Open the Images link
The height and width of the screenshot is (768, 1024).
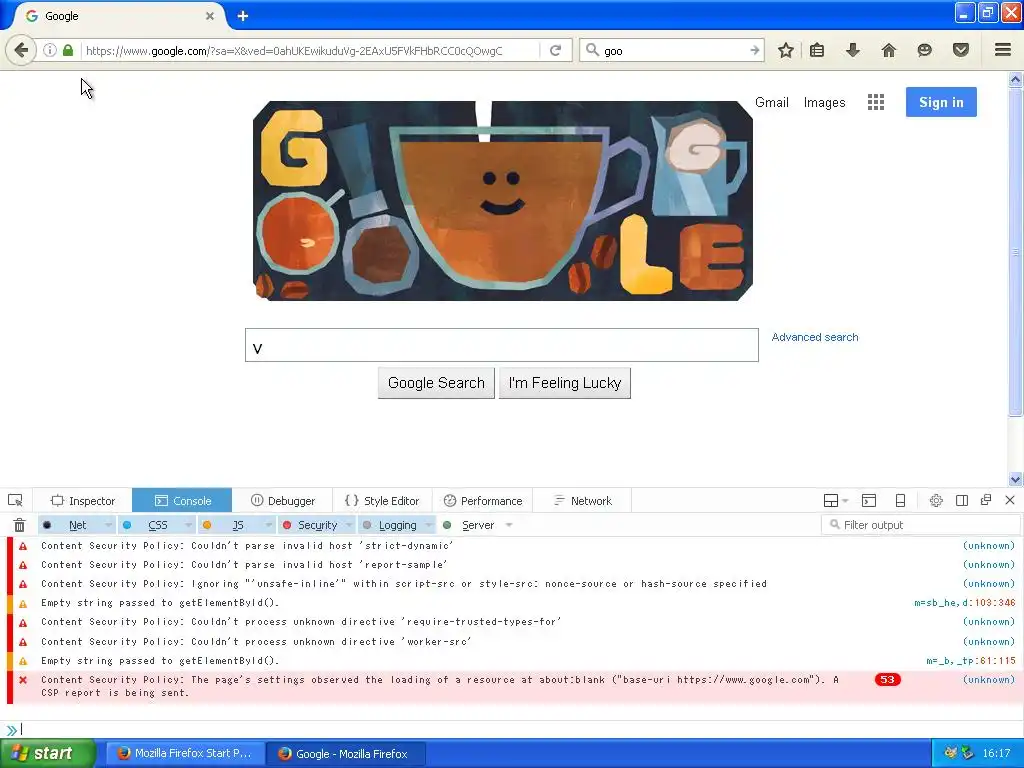(x=824, y=103)
